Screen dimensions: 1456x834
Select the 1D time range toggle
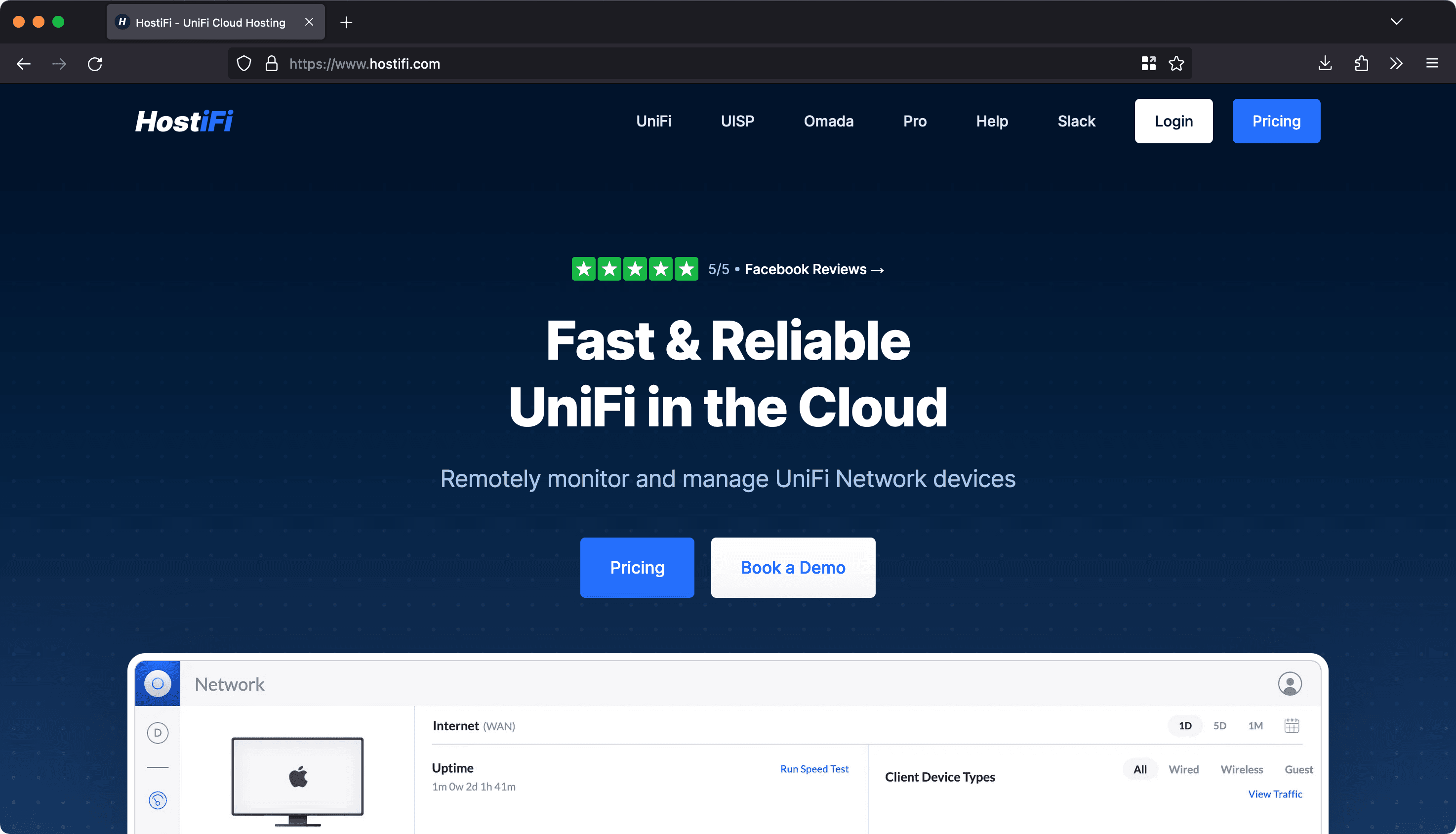tap(1185, 726)
